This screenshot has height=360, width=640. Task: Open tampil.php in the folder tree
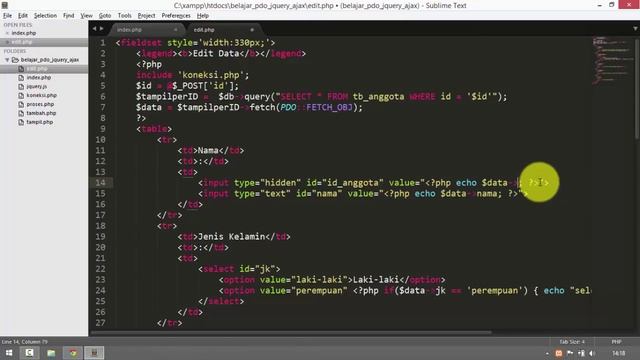coord(40,122)
